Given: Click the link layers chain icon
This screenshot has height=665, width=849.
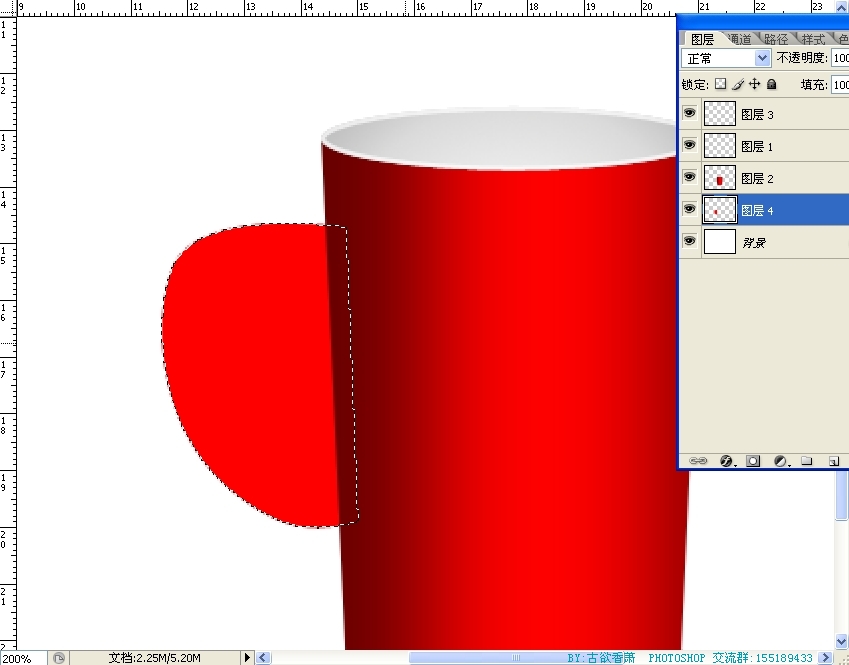Looking at the screenshot, I should tap(699, 461).
